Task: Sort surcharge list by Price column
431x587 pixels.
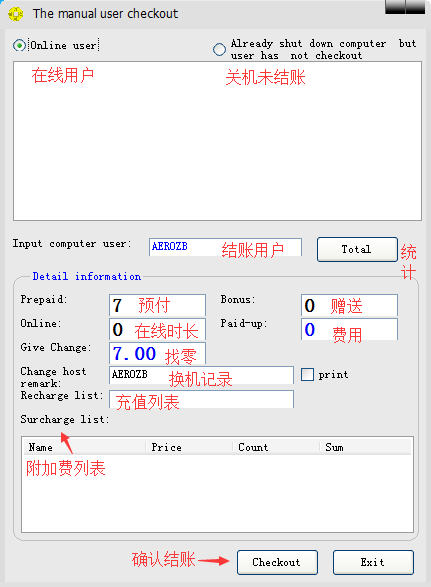Action: point(189,447)
